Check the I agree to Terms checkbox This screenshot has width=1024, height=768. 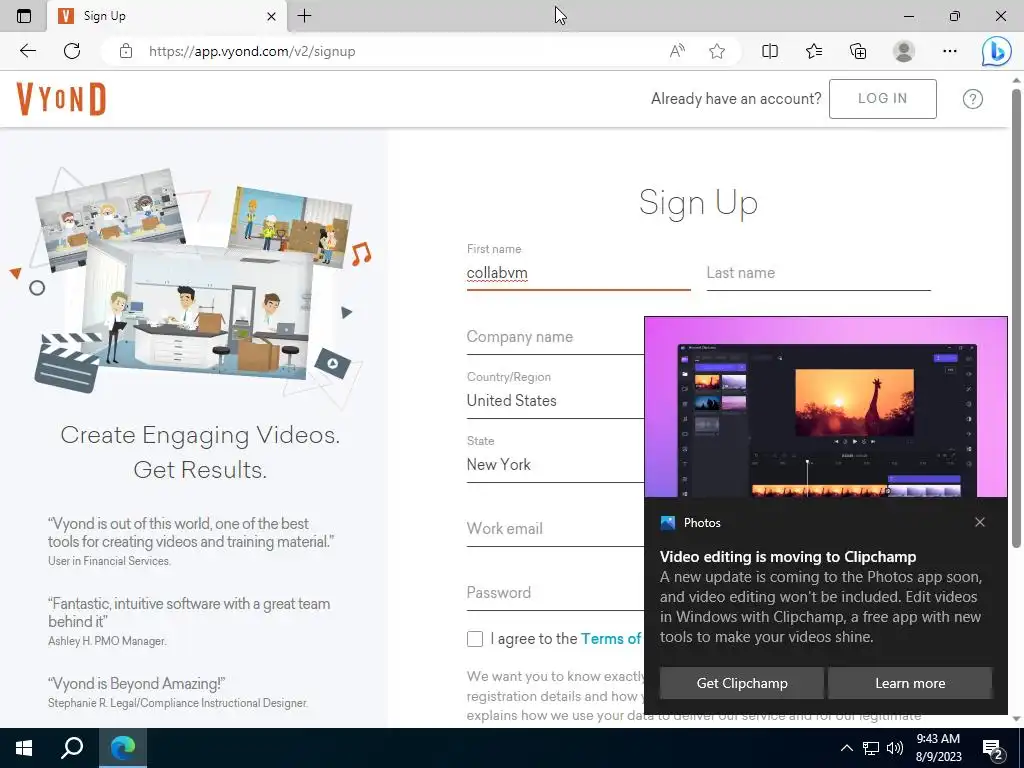(x=475, y=639)
